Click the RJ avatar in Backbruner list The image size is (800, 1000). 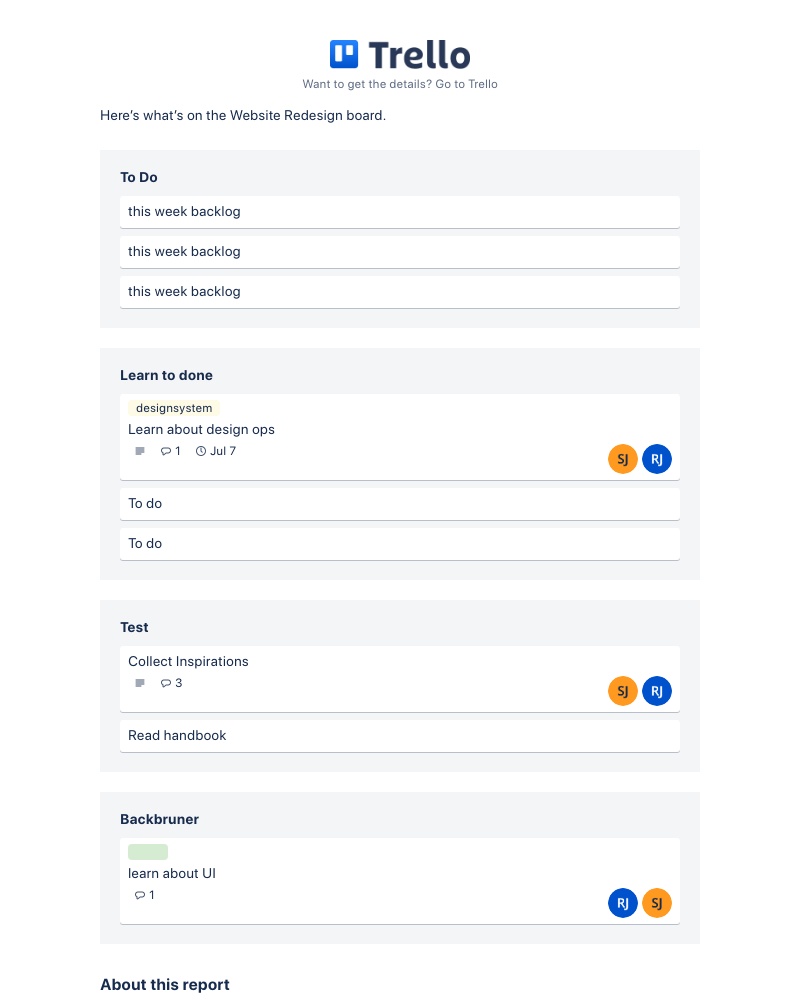[623, 903]
